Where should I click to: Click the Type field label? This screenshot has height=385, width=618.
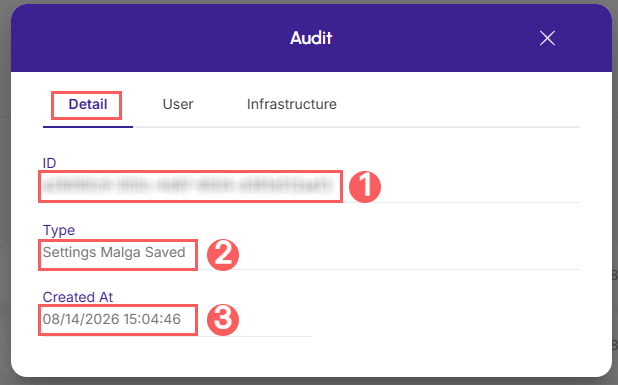coord(59,230)
